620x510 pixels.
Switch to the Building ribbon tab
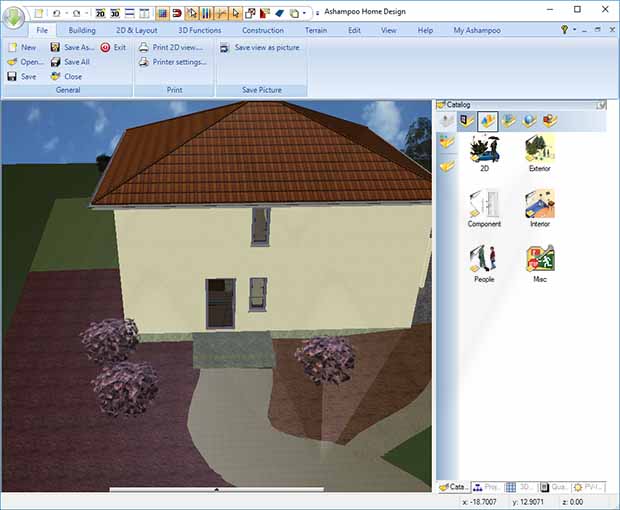[x=82, y=30]
